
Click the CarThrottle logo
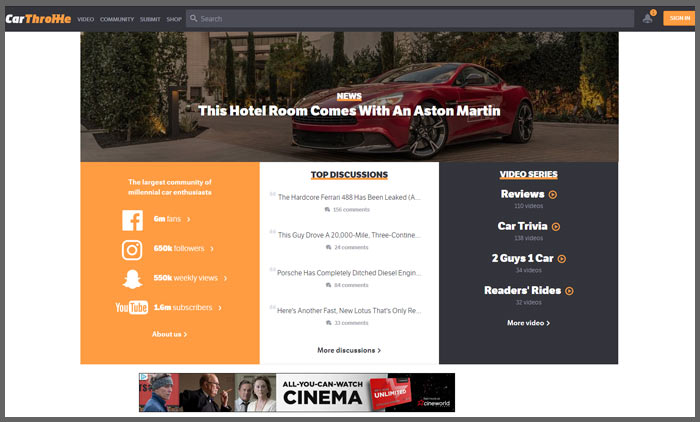[x=38, y=19]
